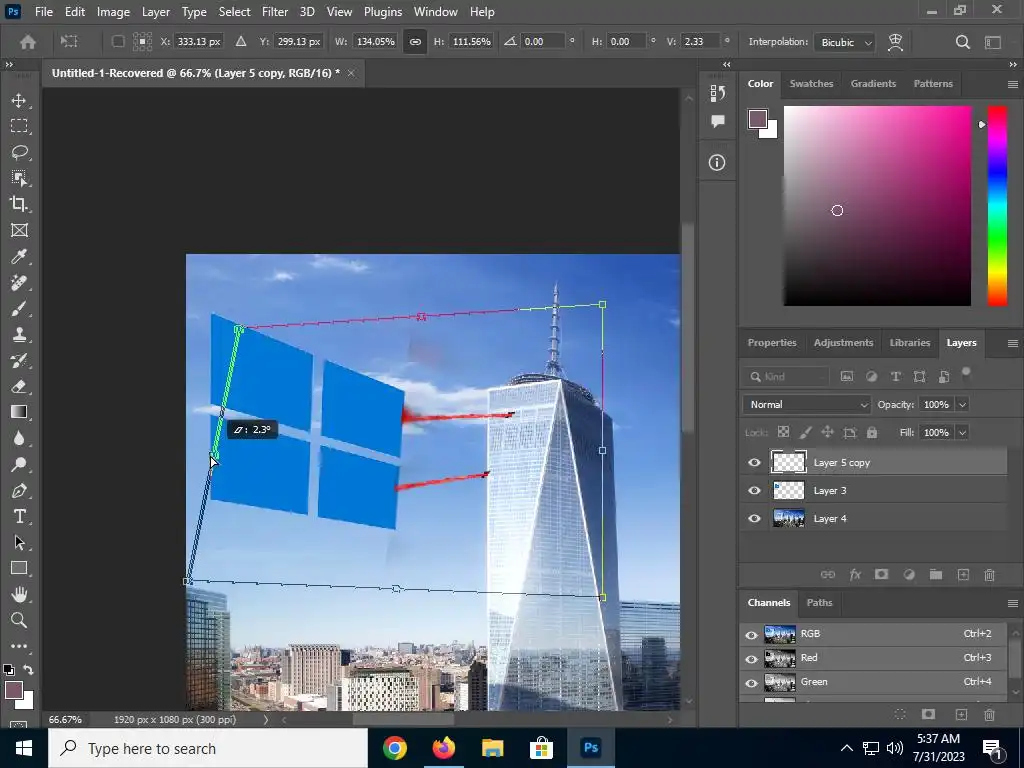Select the Spot Healing Brush tool

(19, 282)
